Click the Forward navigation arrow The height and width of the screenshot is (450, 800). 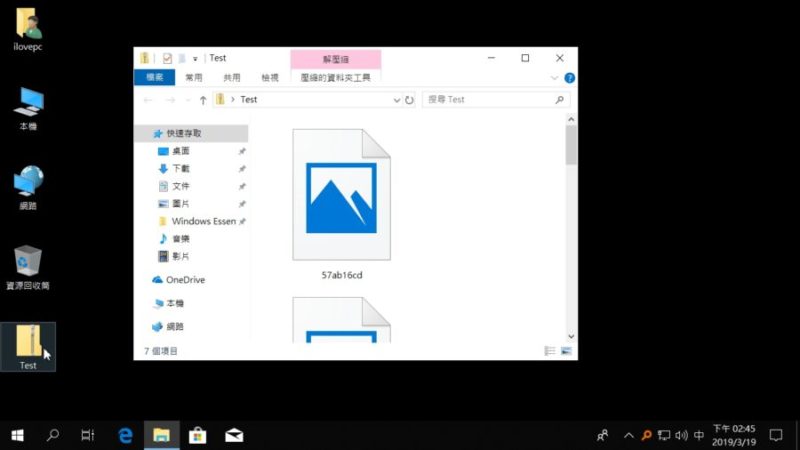click(170, 100)
